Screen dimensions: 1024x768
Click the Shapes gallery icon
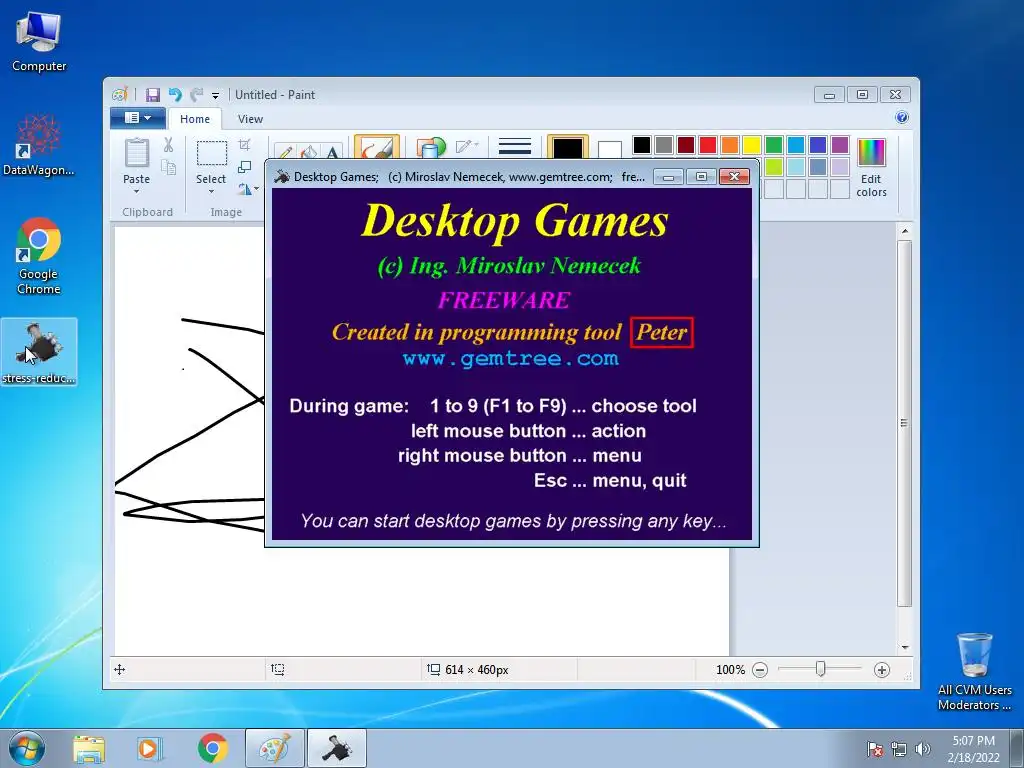430,148
